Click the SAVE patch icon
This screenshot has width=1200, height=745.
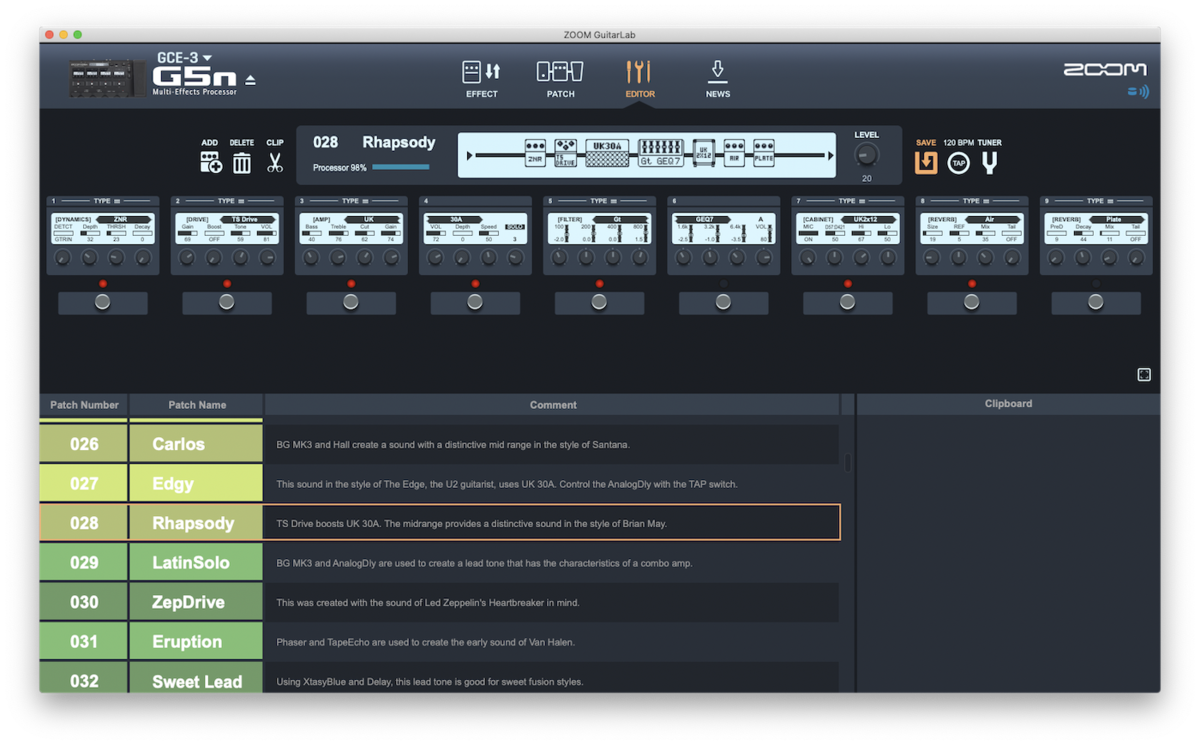[x=926, y=162]
